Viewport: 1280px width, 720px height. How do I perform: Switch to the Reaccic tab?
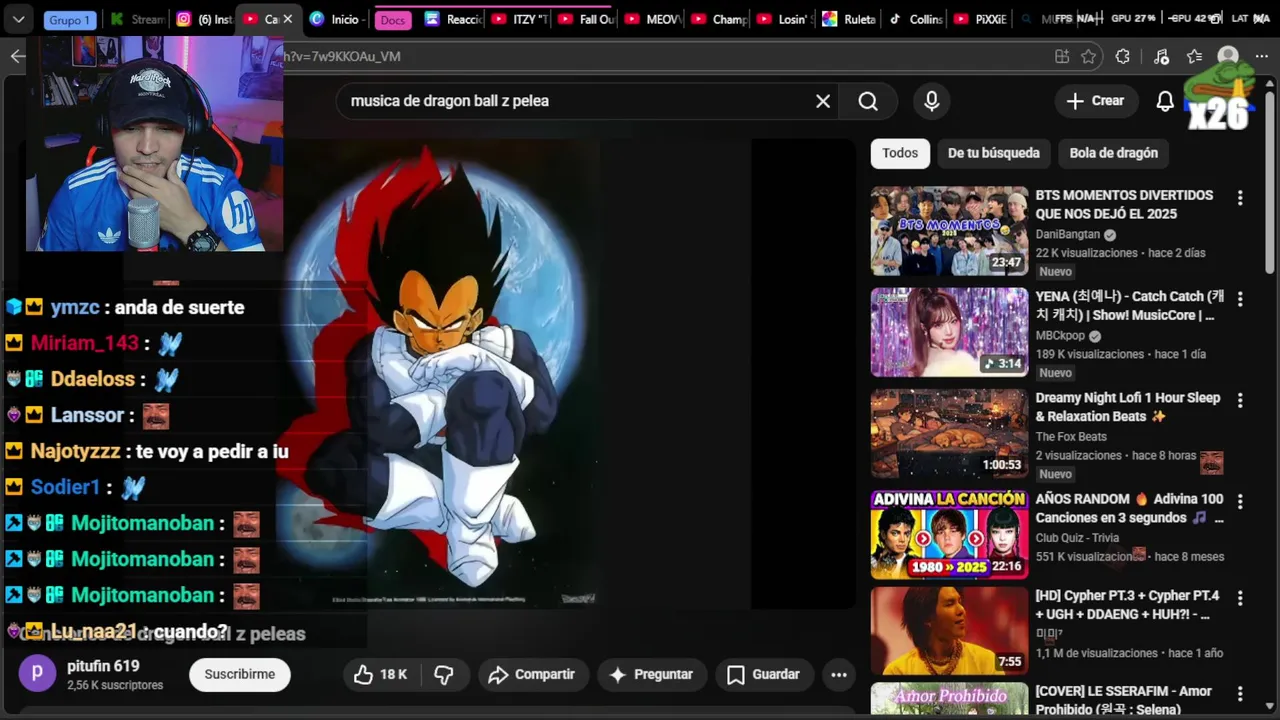click(454, 19)
